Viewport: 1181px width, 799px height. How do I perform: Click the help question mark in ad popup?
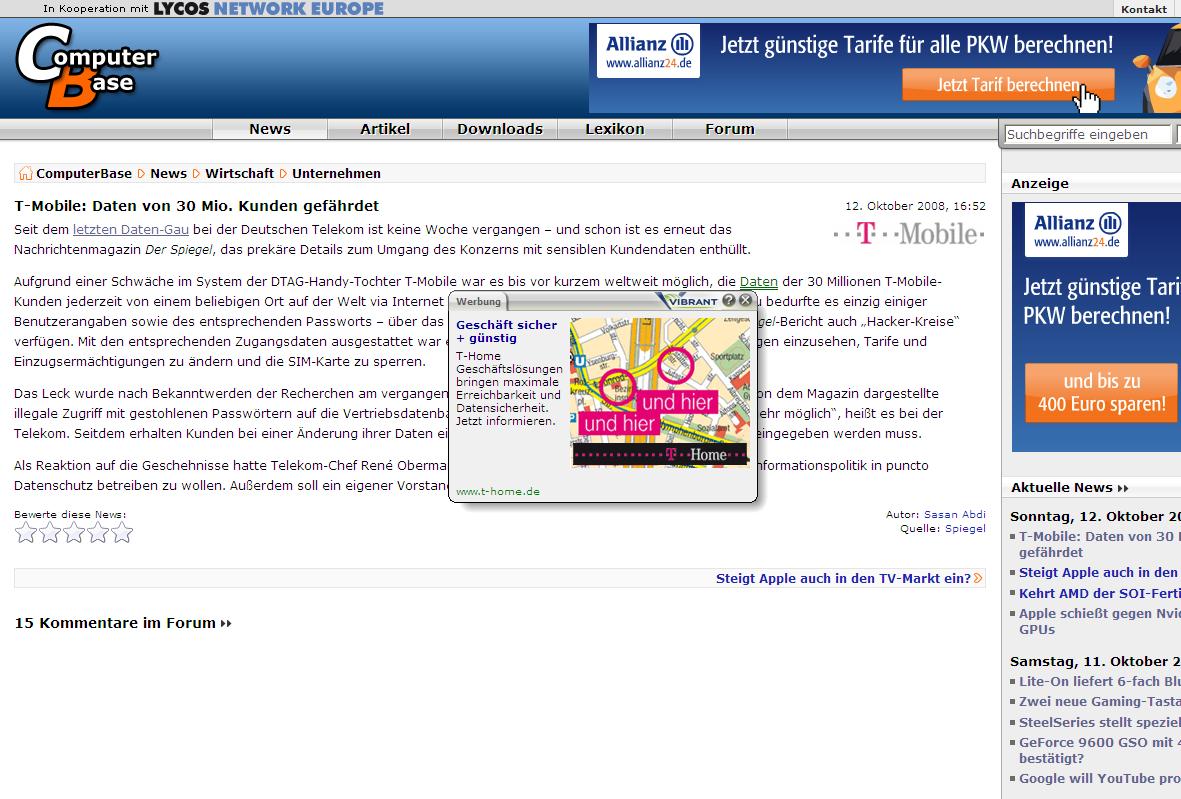[728, 300]
